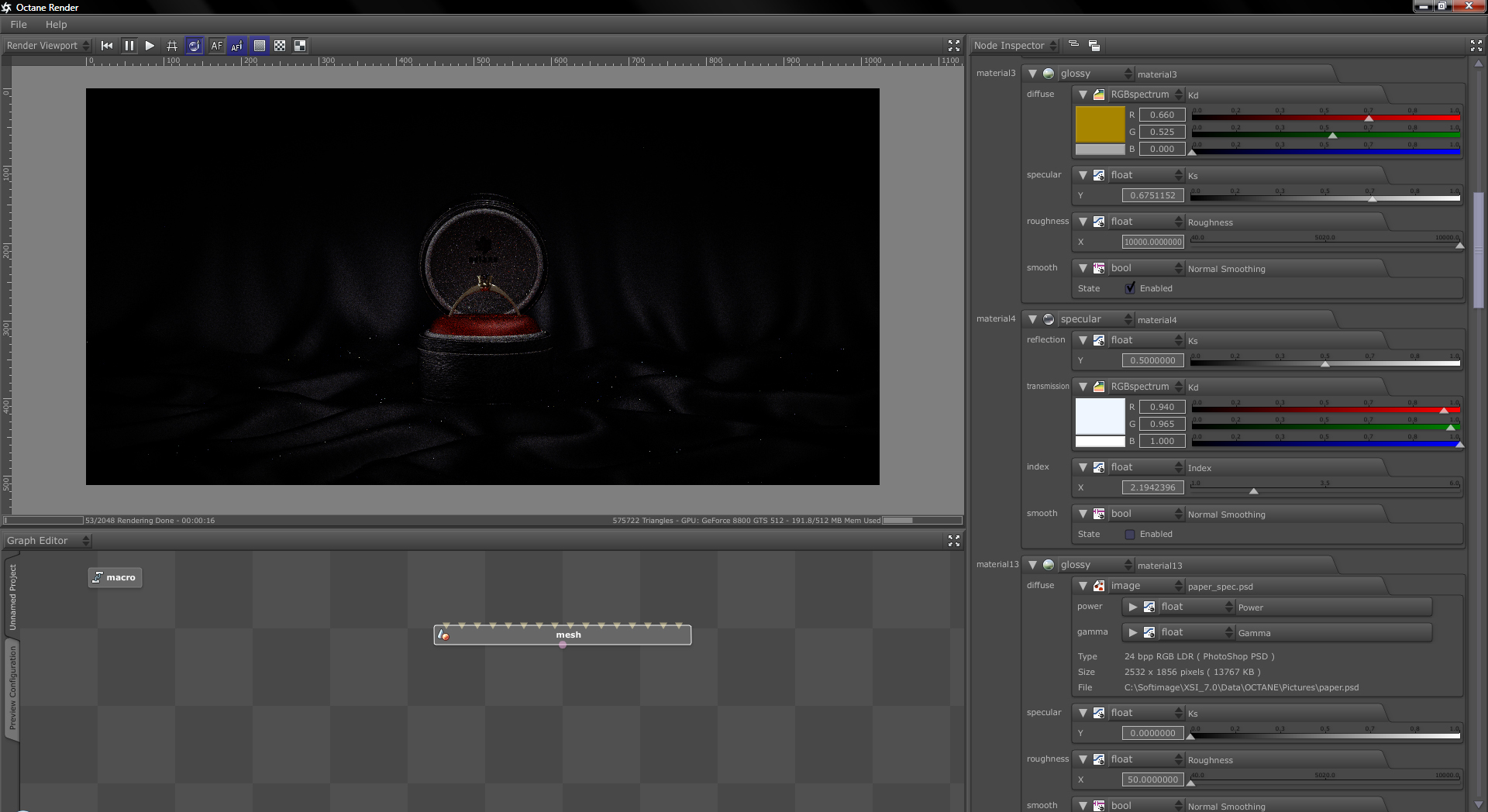This screenshot has width=1488, height=812.
Task: Click the stacked windows icon in Node Inspector
Action: [x=1094, y=46]
